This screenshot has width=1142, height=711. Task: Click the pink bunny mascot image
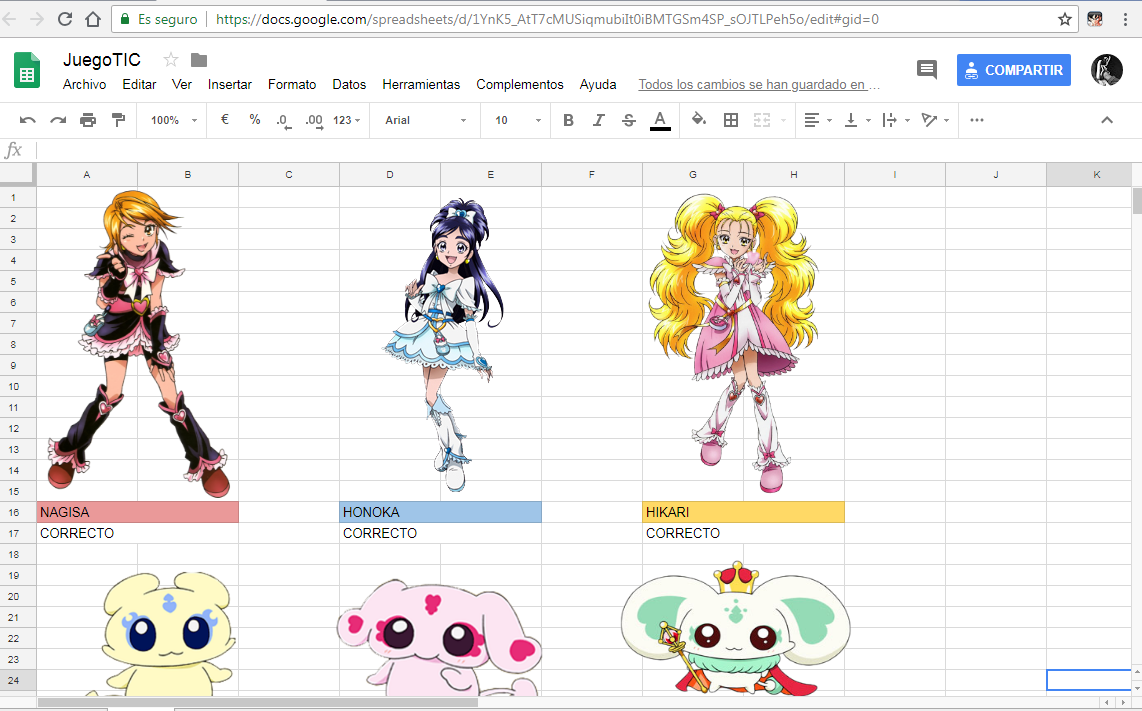tap(440, 636)
